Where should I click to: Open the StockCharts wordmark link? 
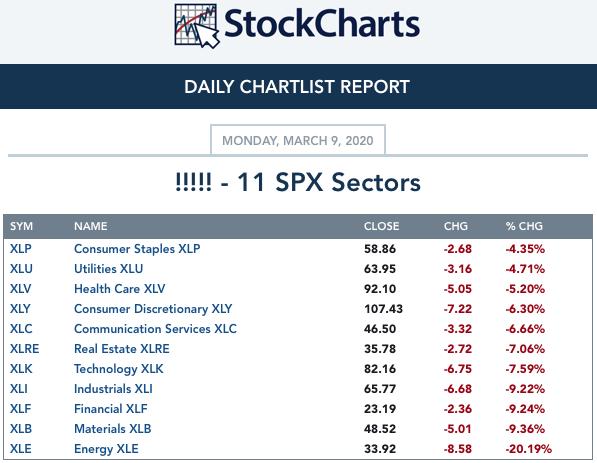(x=322, y=24)
